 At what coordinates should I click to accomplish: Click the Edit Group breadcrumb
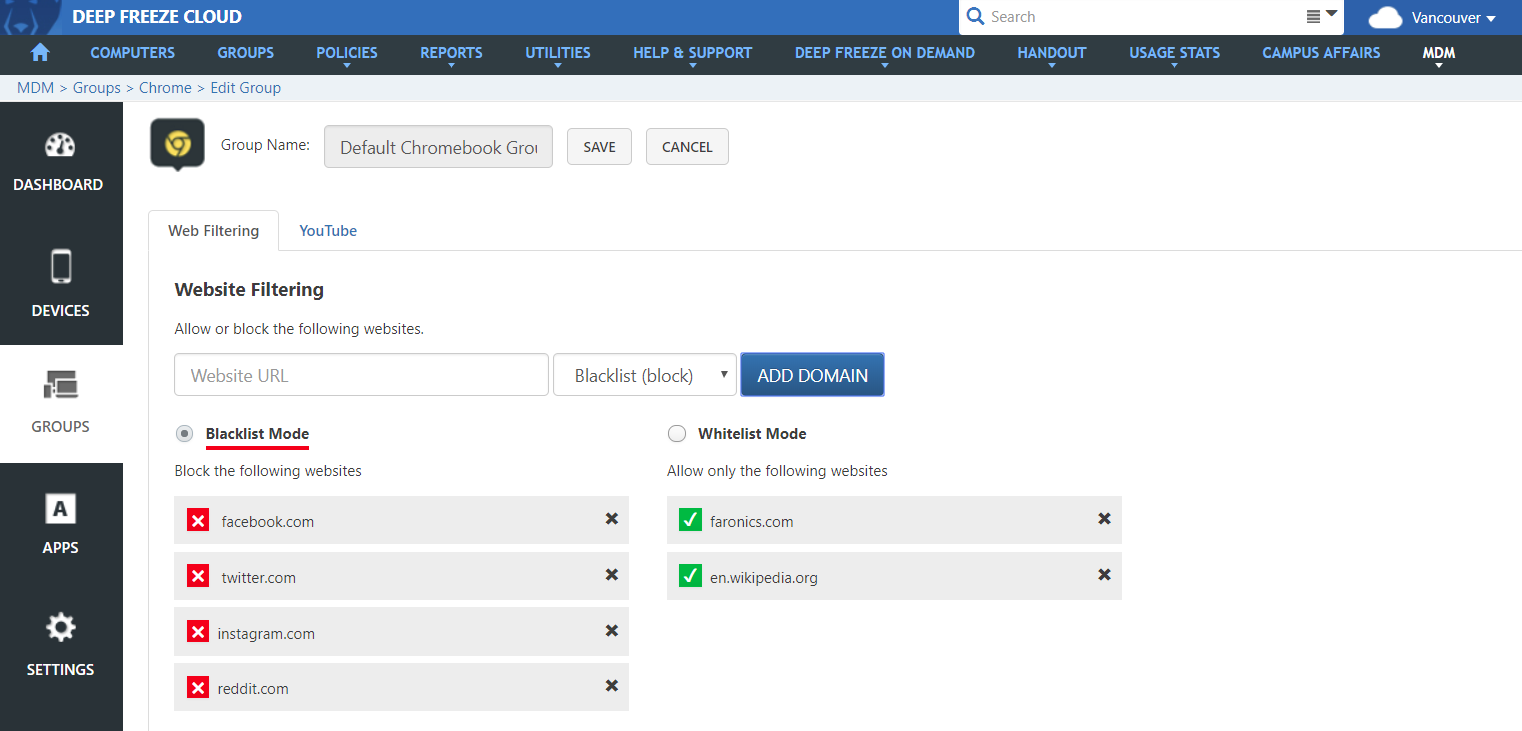click(245, 88)
